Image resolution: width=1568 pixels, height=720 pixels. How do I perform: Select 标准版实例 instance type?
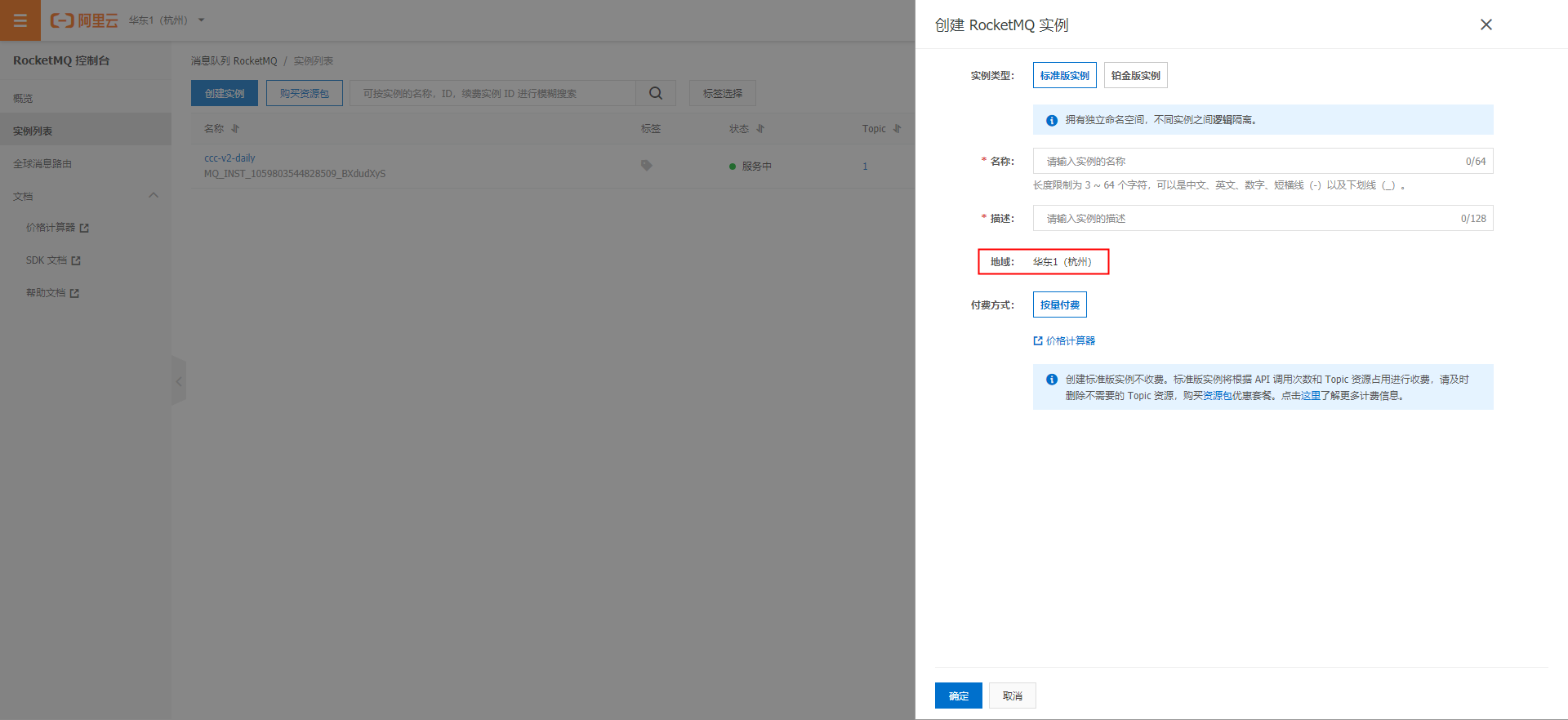pos(1065,75)
